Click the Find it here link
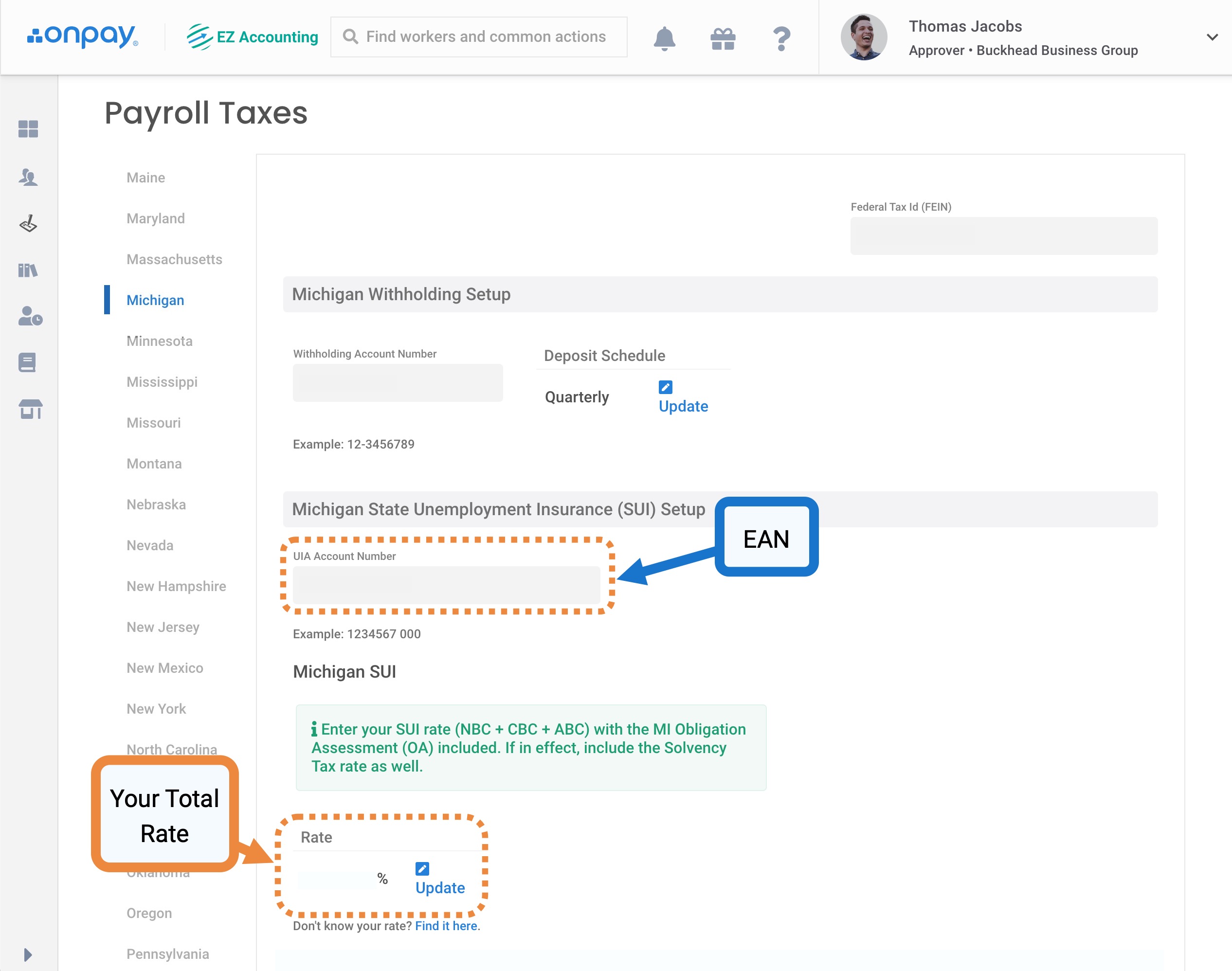 pos(446,926)
